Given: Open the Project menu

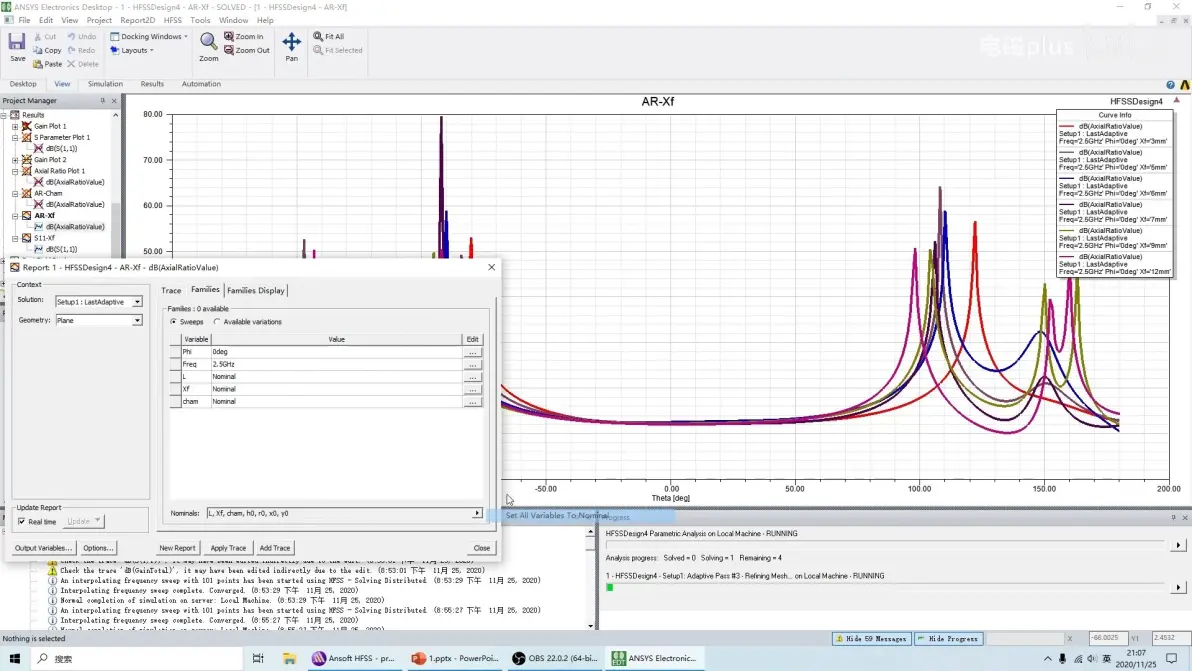Looking at the screenshot, I should pos(99,21).
